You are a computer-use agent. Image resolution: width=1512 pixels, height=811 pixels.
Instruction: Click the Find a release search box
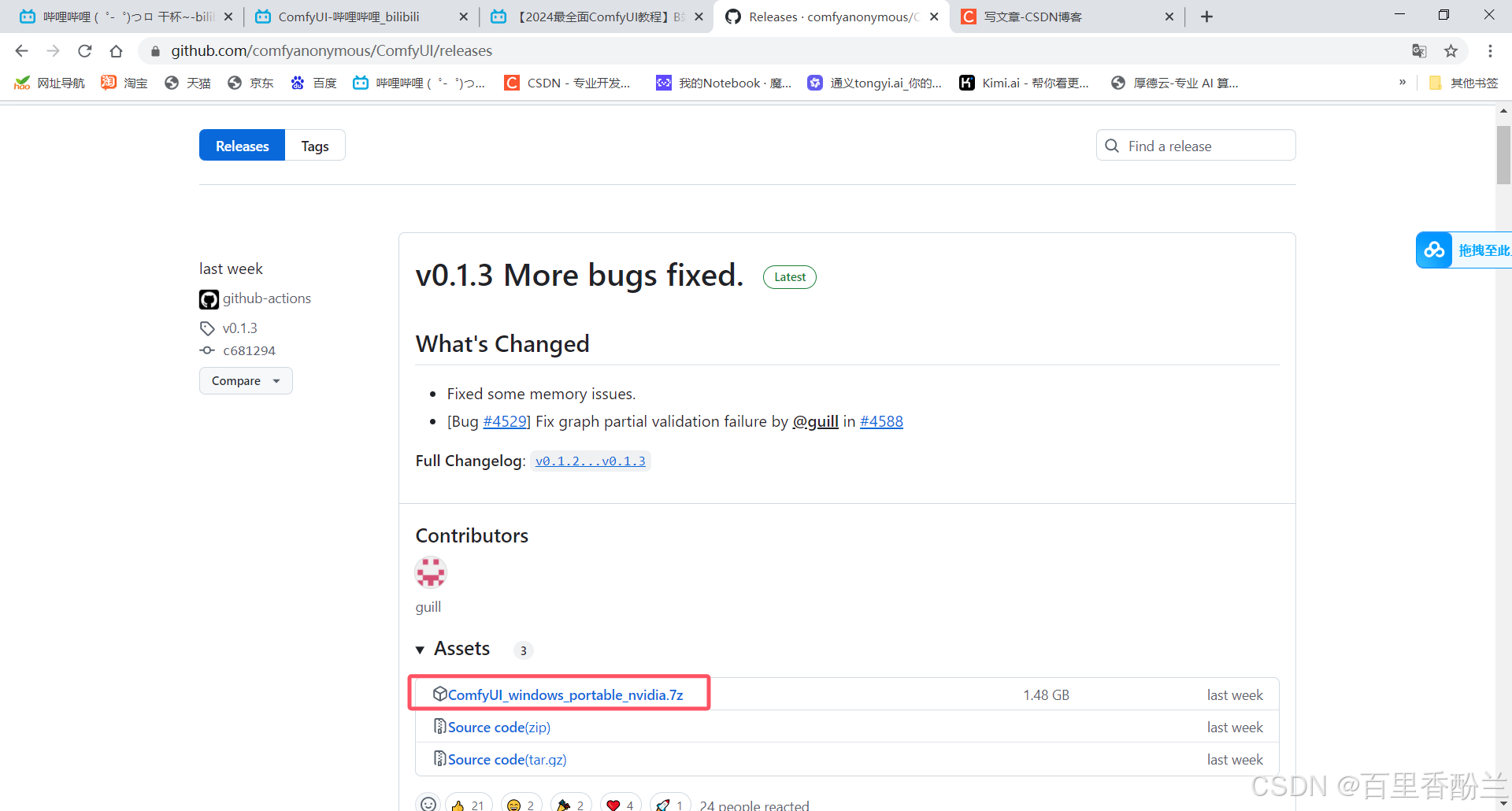pyautogui.click(x=1195, y=146)
